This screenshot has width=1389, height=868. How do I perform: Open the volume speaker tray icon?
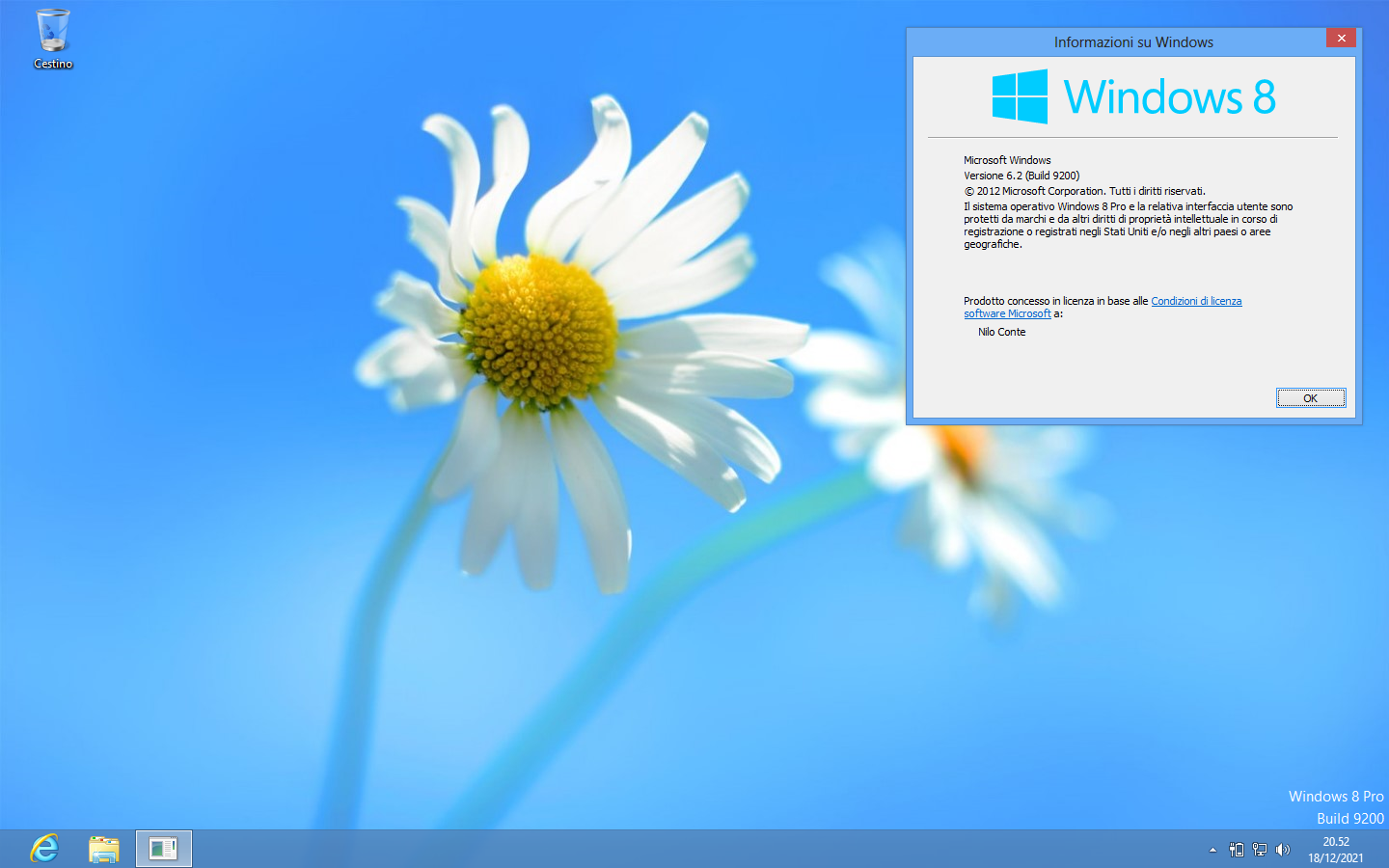pyautogui.click(x=1283, y=850)
